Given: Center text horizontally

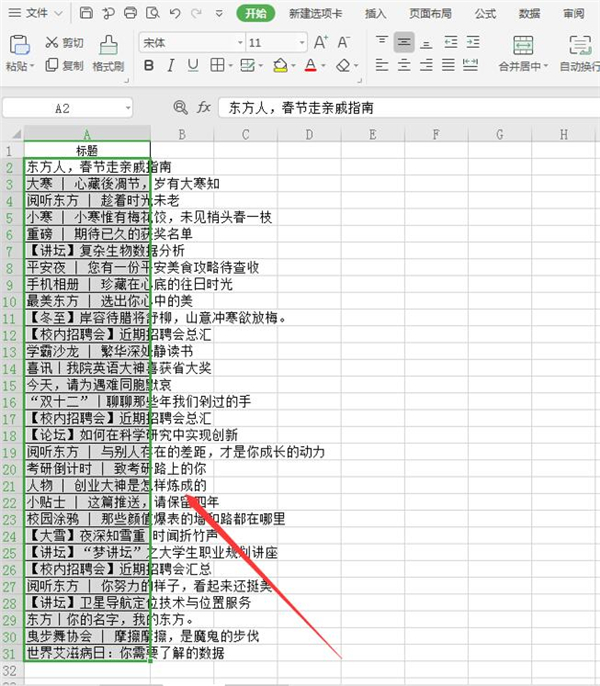Looking at the screenshot, I should [x=404, y=65].
